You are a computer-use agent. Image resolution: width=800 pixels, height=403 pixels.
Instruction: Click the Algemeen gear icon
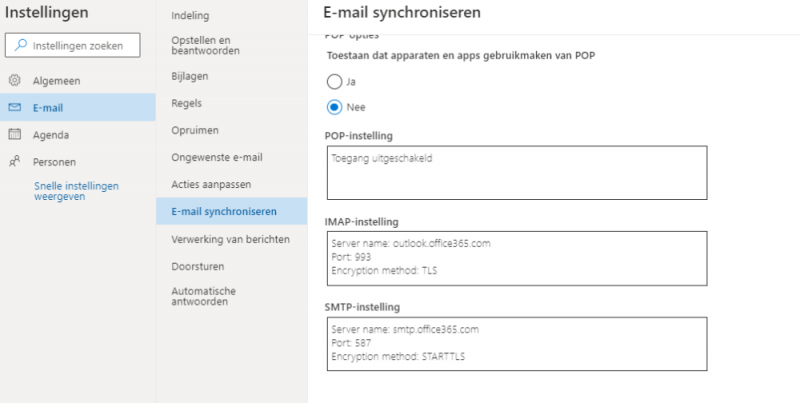(x=15, y=80)
